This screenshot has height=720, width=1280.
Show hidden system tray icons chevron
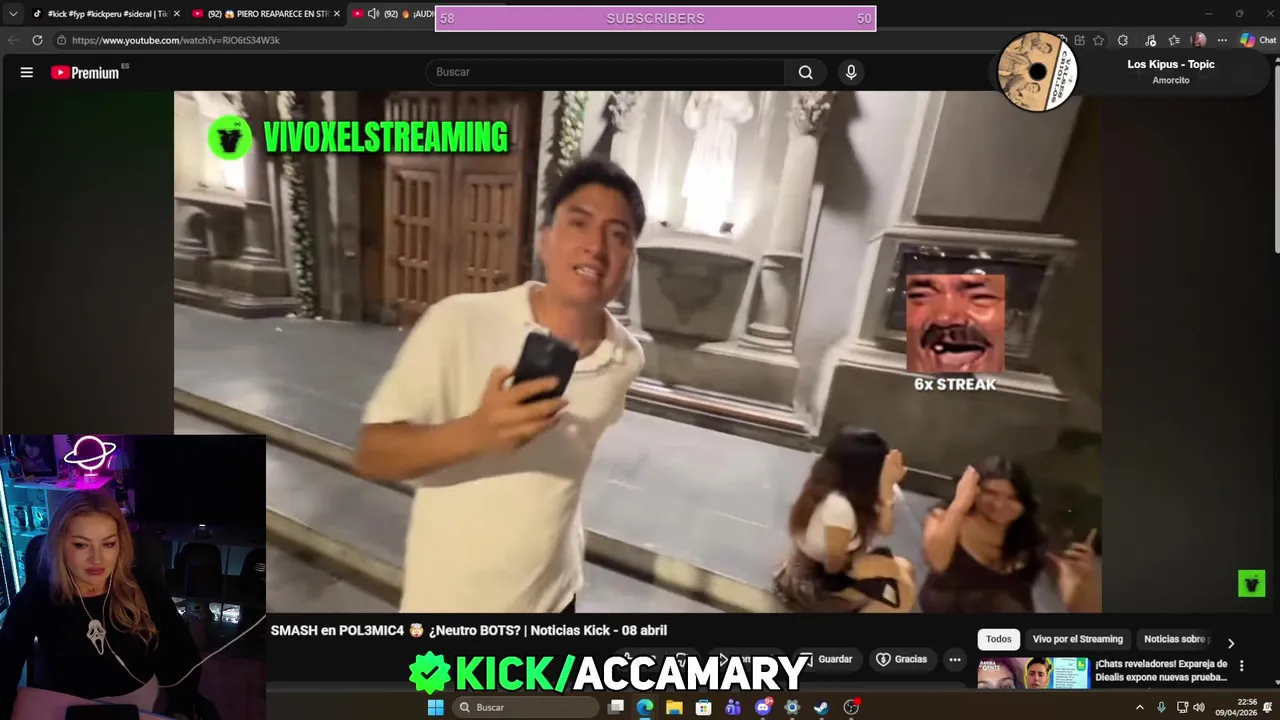pos(1139,707)
